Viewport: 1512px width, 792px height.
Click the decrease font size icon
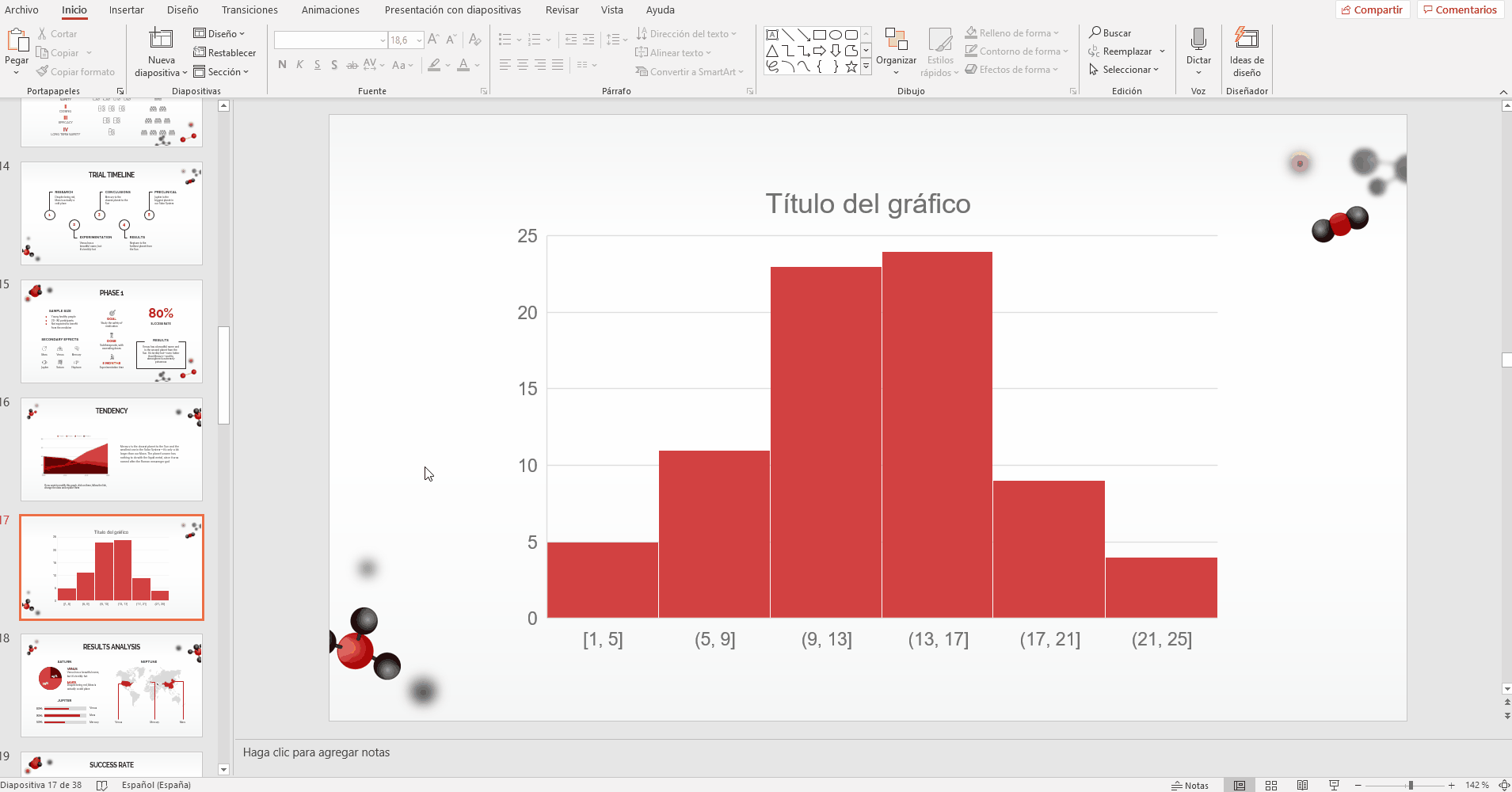(451, 40)
